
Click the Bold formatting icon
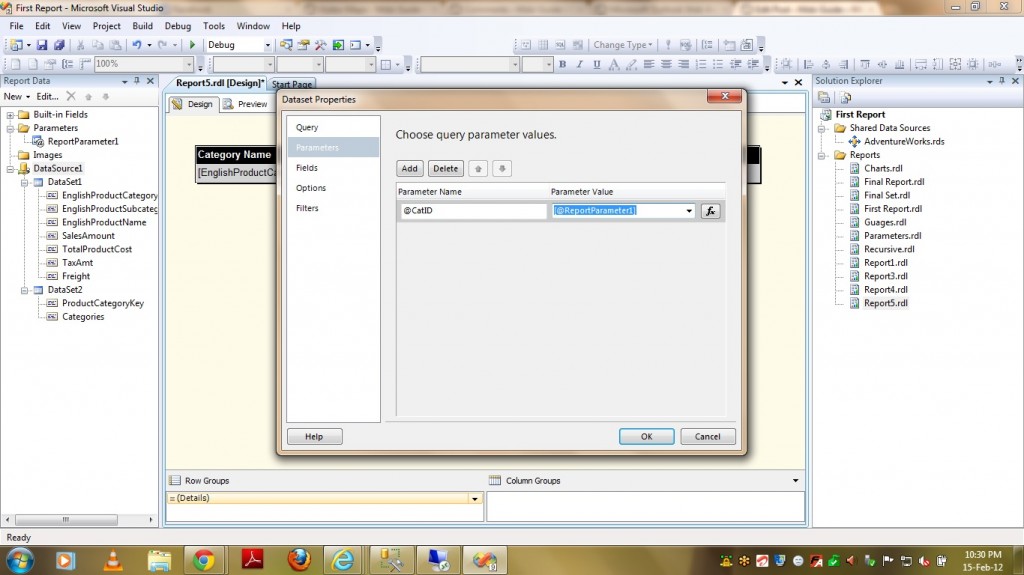pos(563,65)
